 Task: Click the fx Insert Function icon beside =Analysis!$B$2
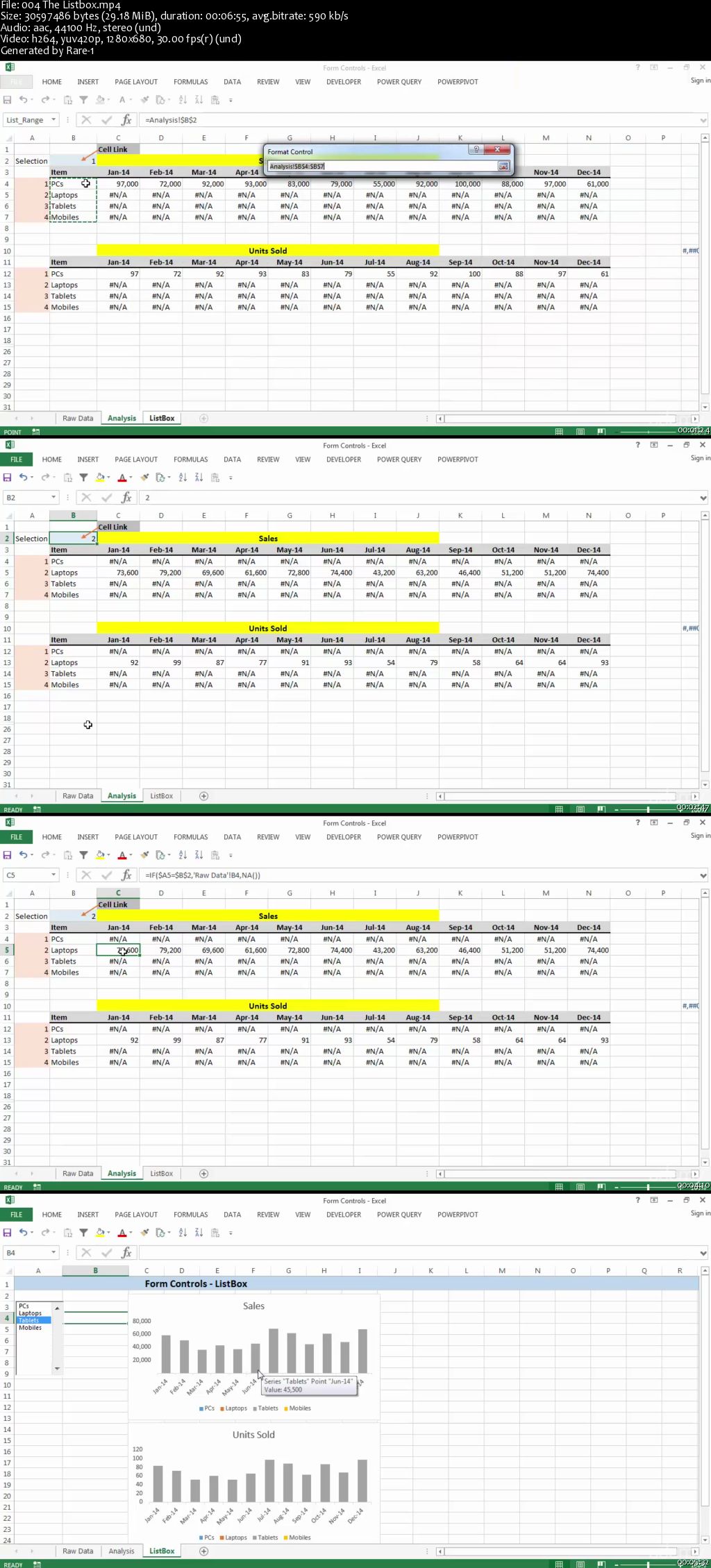point(126,120)
